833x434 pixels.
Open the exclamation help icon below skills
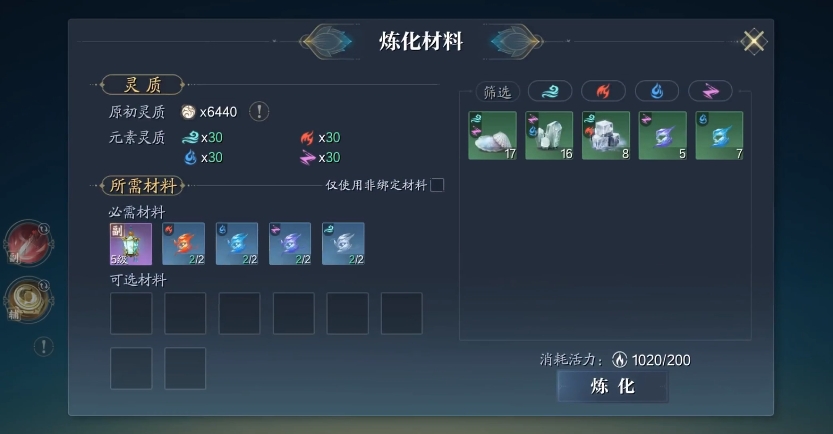(x=44, y=346)
